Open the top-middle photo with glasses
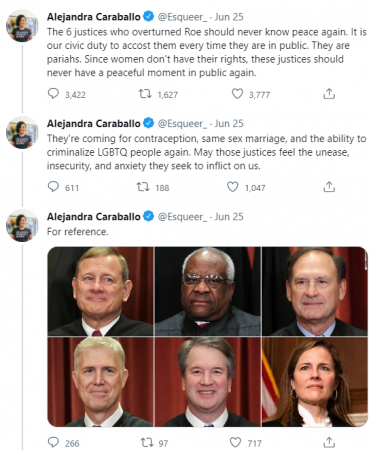371x450 pixels. [x=208, y=291]
